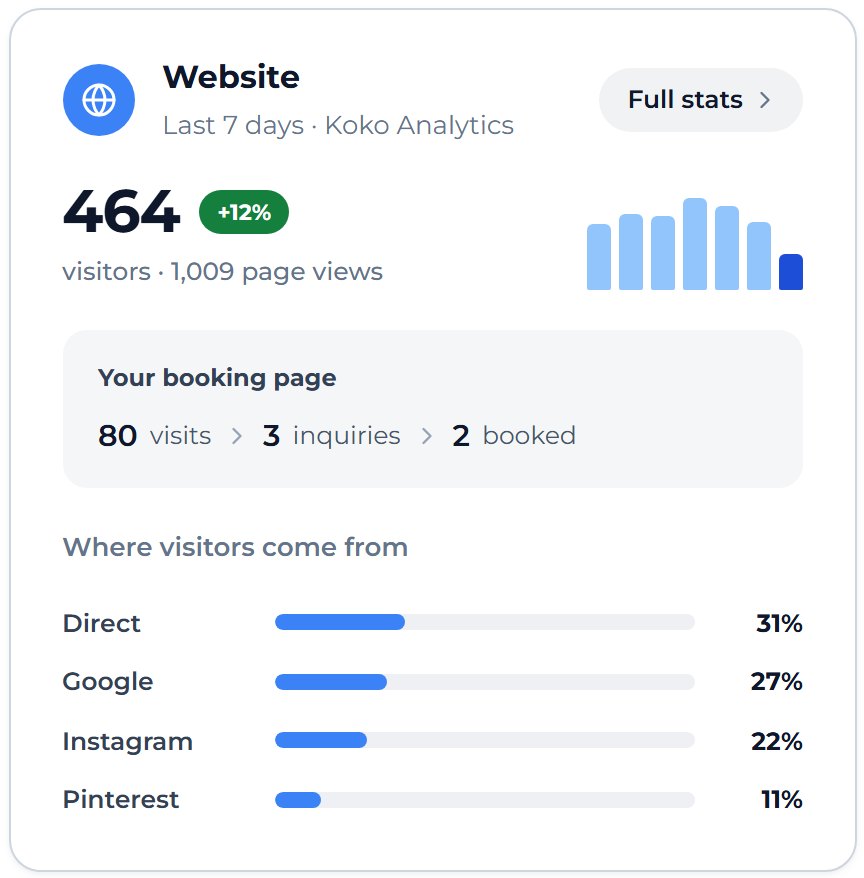
Task: Click the '464' visitors count
Action: pos(122,212)
